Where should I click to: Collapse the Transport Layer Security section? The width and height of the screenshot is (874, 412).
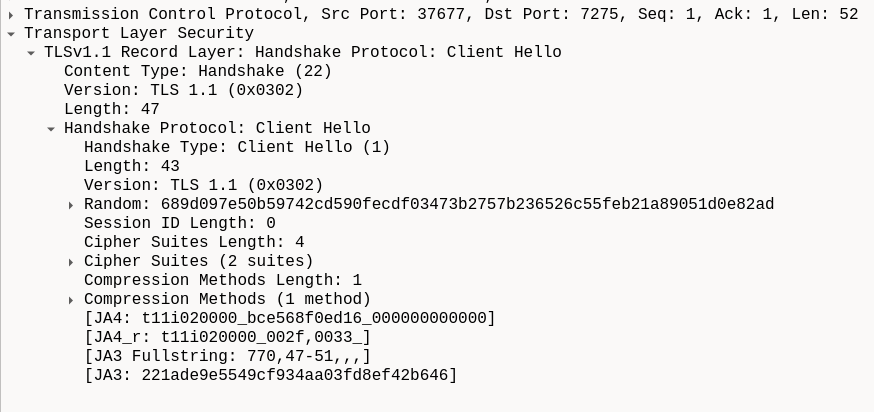[x=11, y=34]
